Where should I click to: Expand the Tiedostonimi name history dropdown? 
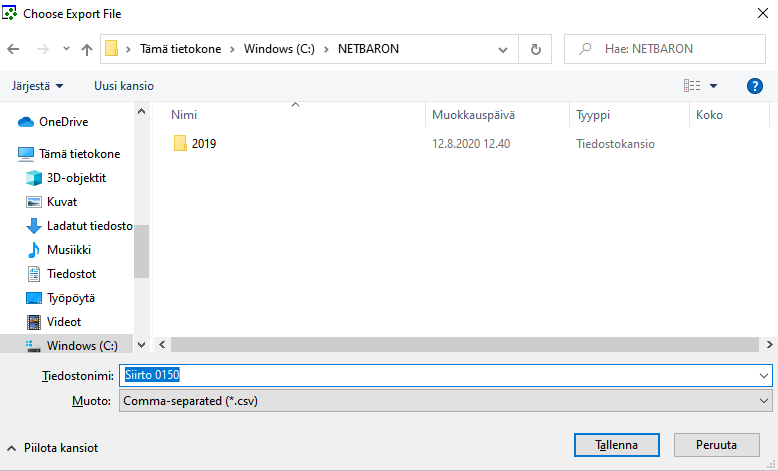tap(765, 376)
